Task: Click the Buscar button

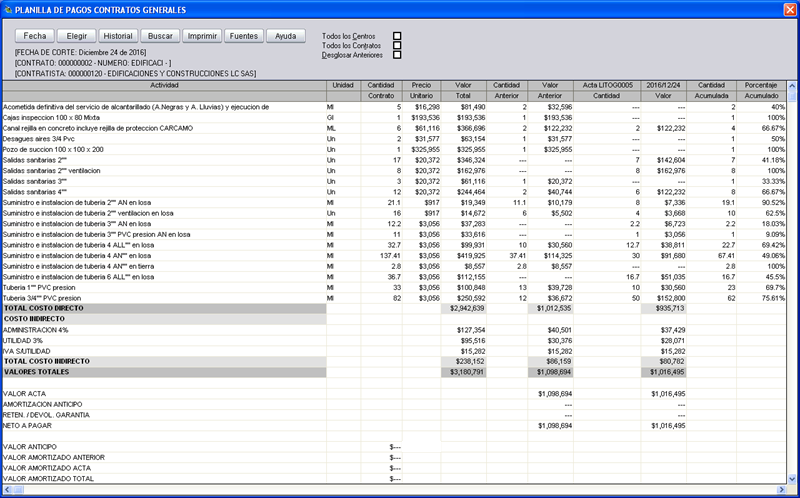Action: (x=160, y=36)
